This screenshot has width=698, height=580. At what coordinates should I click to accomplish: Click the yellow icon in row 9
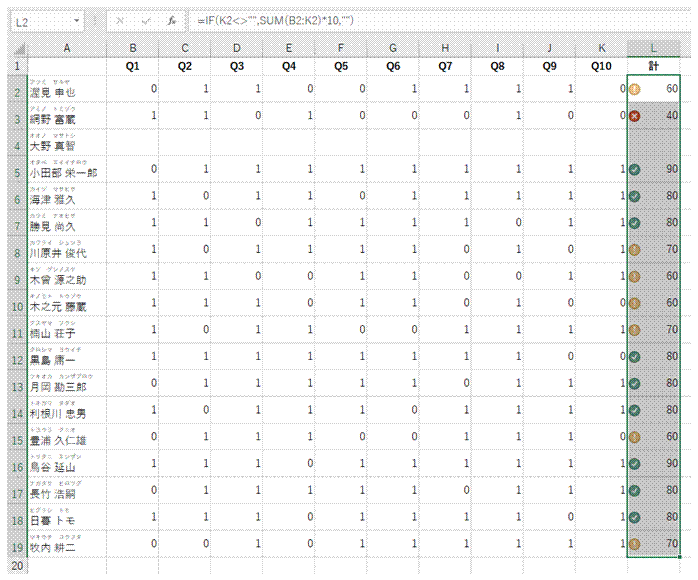635,276
